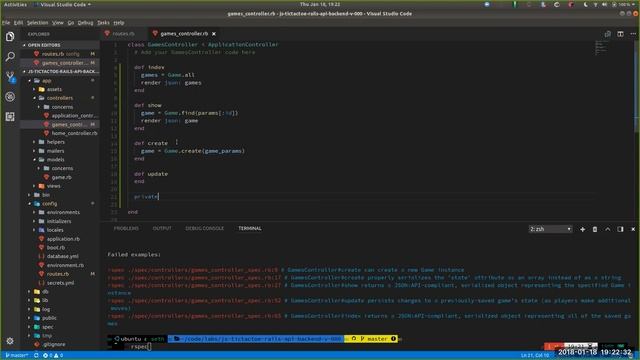Image resolution: width=640 pixels, height=360 pixels.
Task: Open secrets.yml file
Action: [60, 283]
